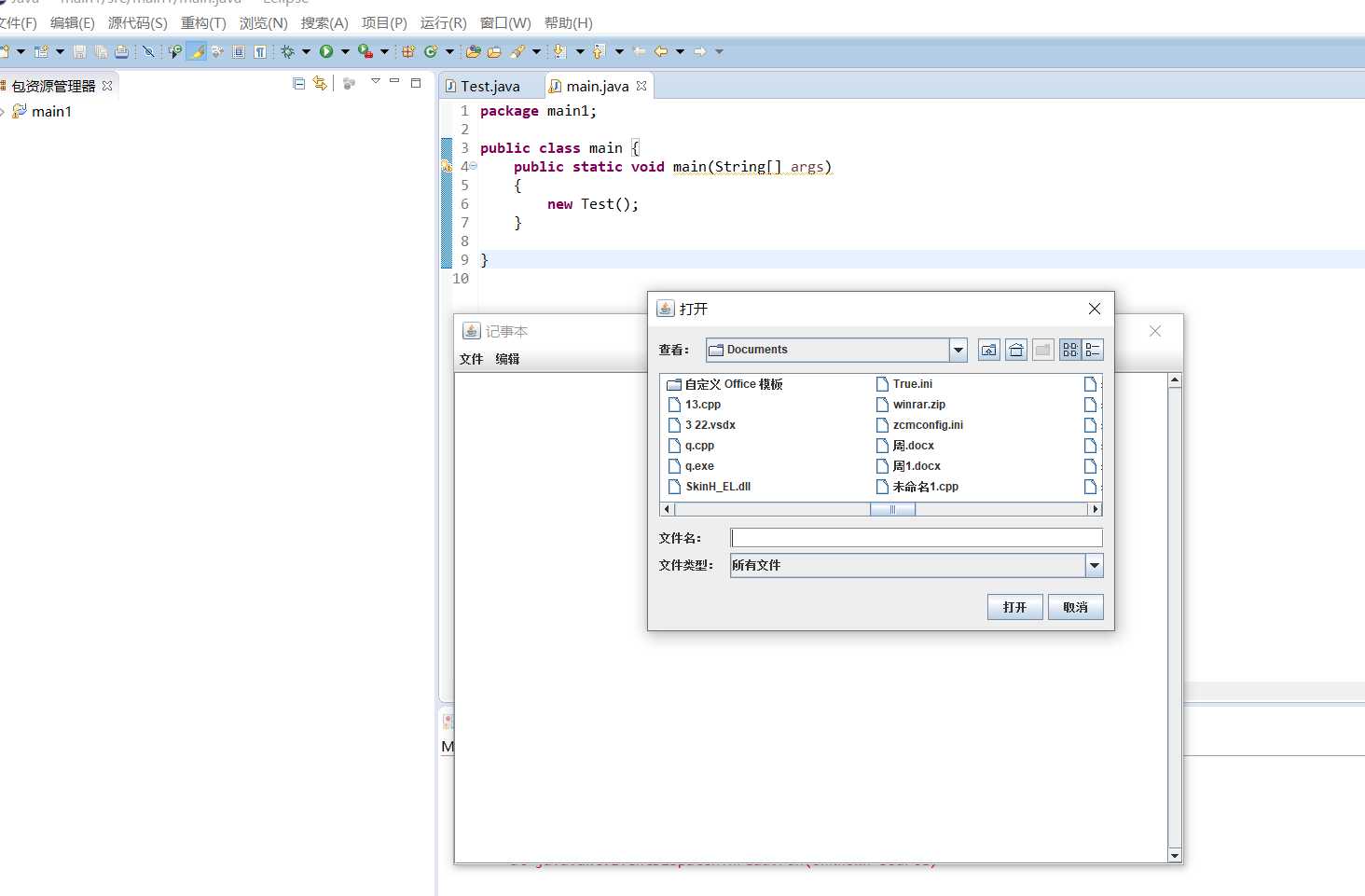1365x896 pixels.
Task: Click the 取消 button in the dialog
Action: 1075,607
